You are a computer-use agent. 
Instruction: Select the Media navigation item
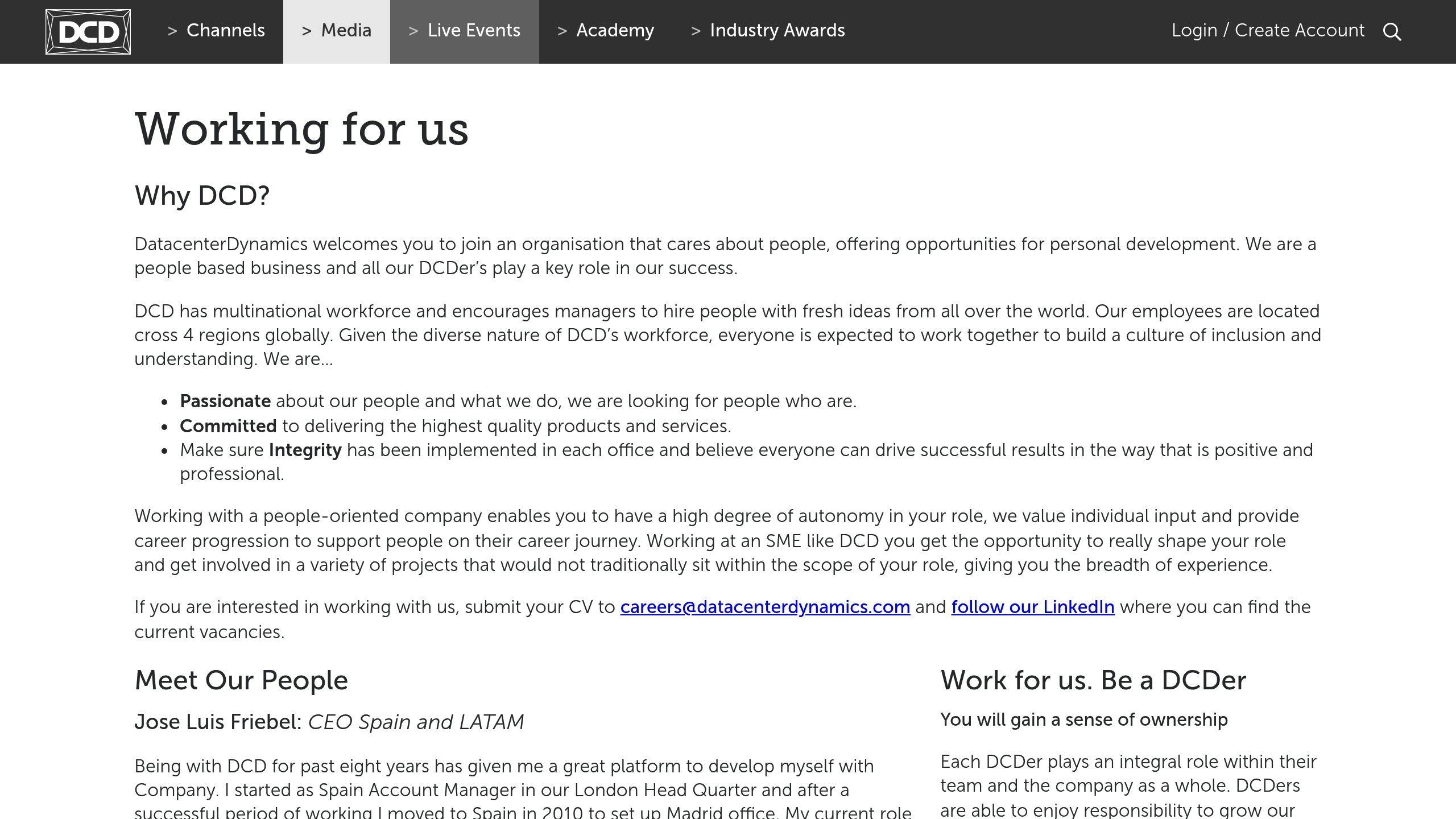[x=346, y=31]
